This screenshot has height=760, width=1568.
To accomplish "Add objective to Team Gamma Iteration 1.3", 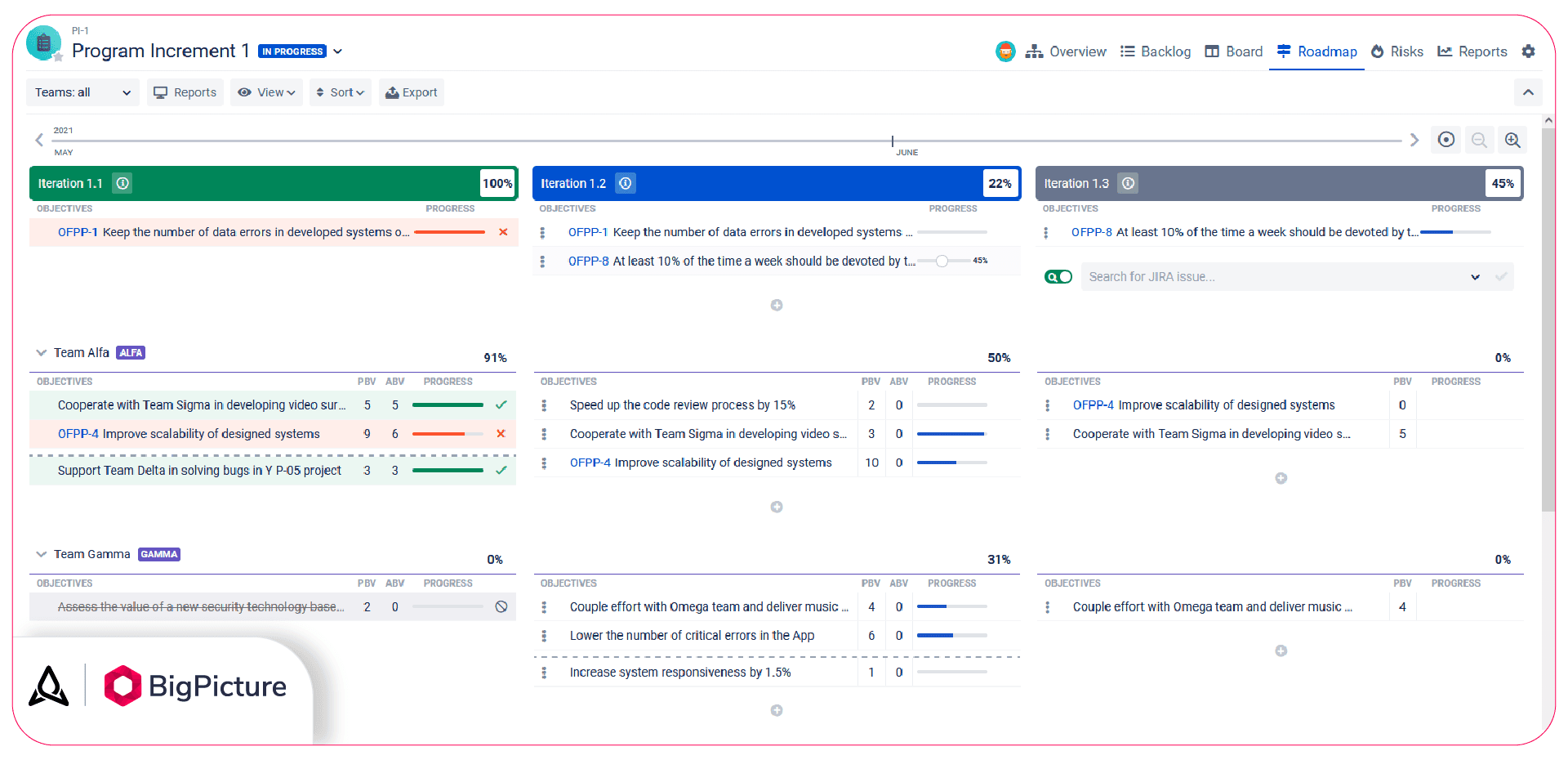I will 1281,650.
